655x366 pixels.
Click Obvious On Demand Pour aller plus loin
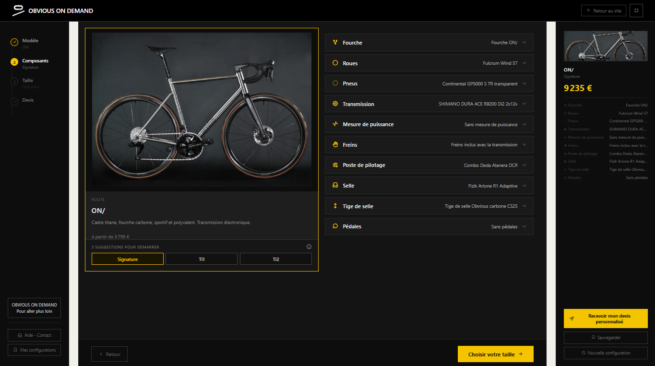coord(34,308)
